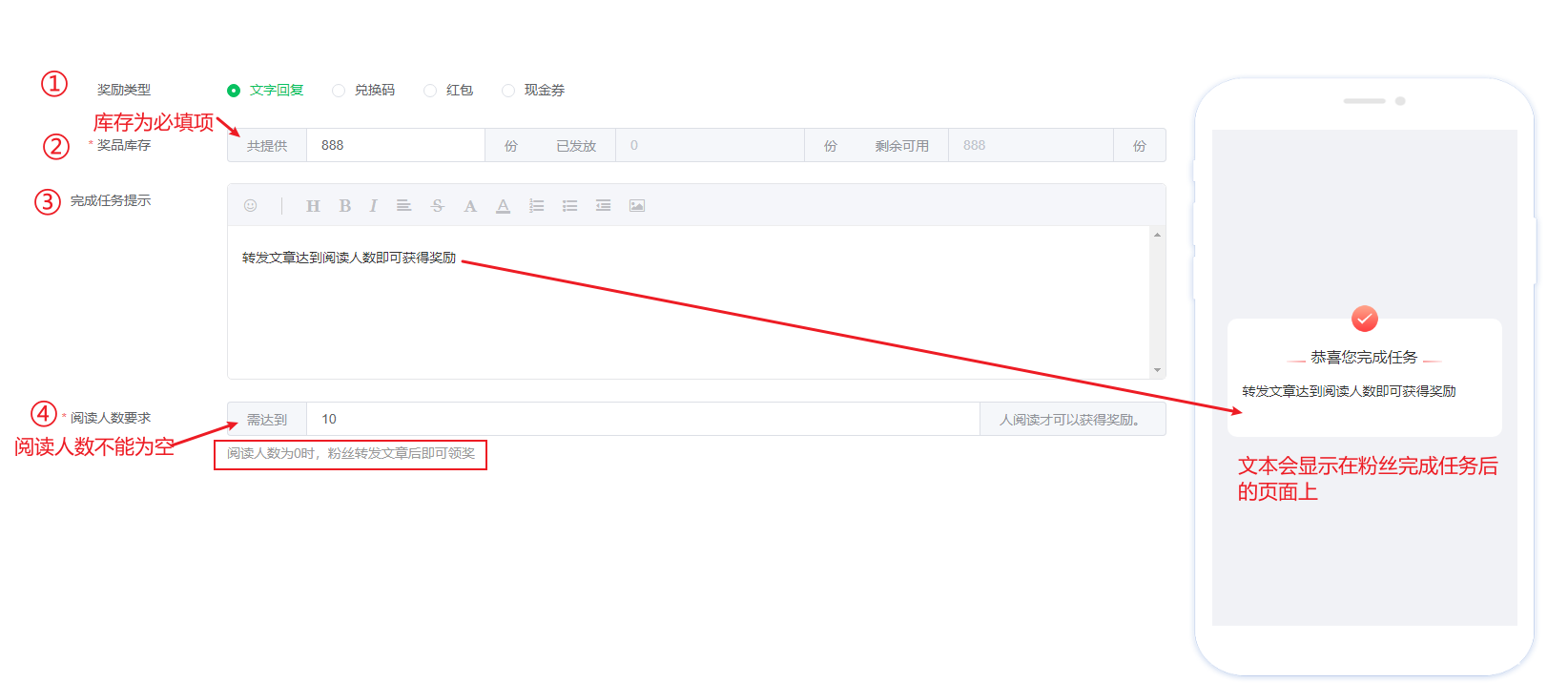
Task: Toggle italic formatting in the editor
Action: point(373,206)
